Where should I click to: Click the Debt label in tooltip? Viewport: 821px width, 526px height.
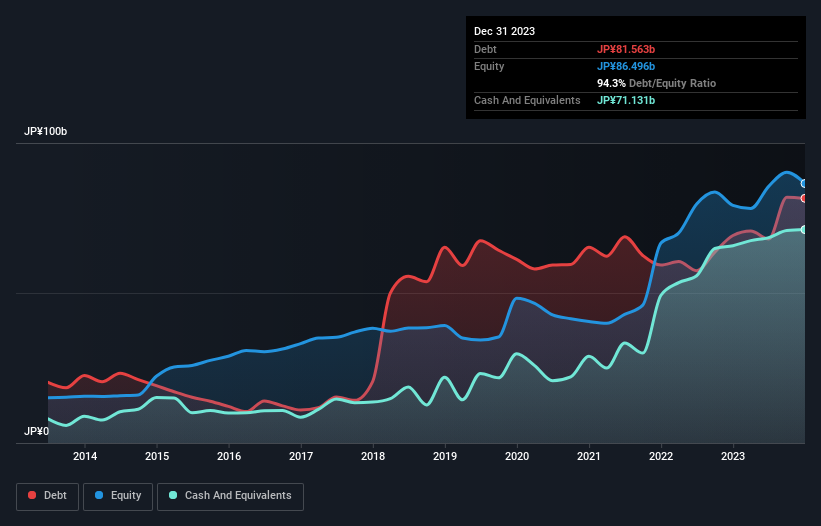(x=485, y=49)
